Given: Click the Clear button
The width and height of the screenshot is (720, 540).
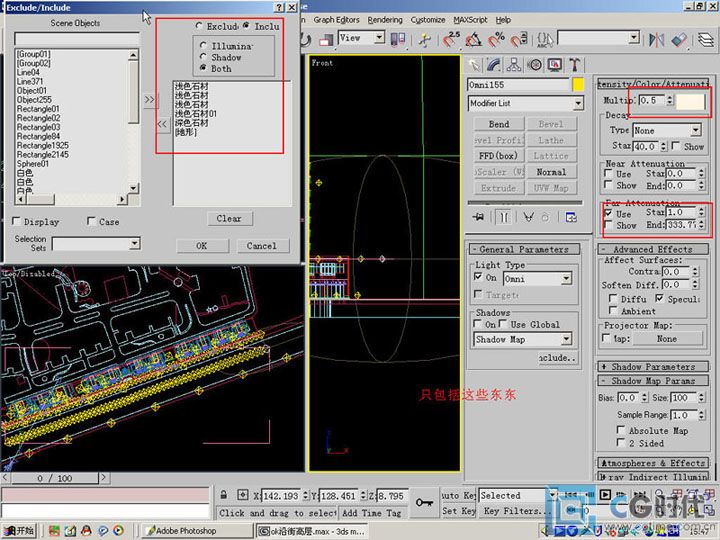Looking at the screenshot, I should [229, 219].
